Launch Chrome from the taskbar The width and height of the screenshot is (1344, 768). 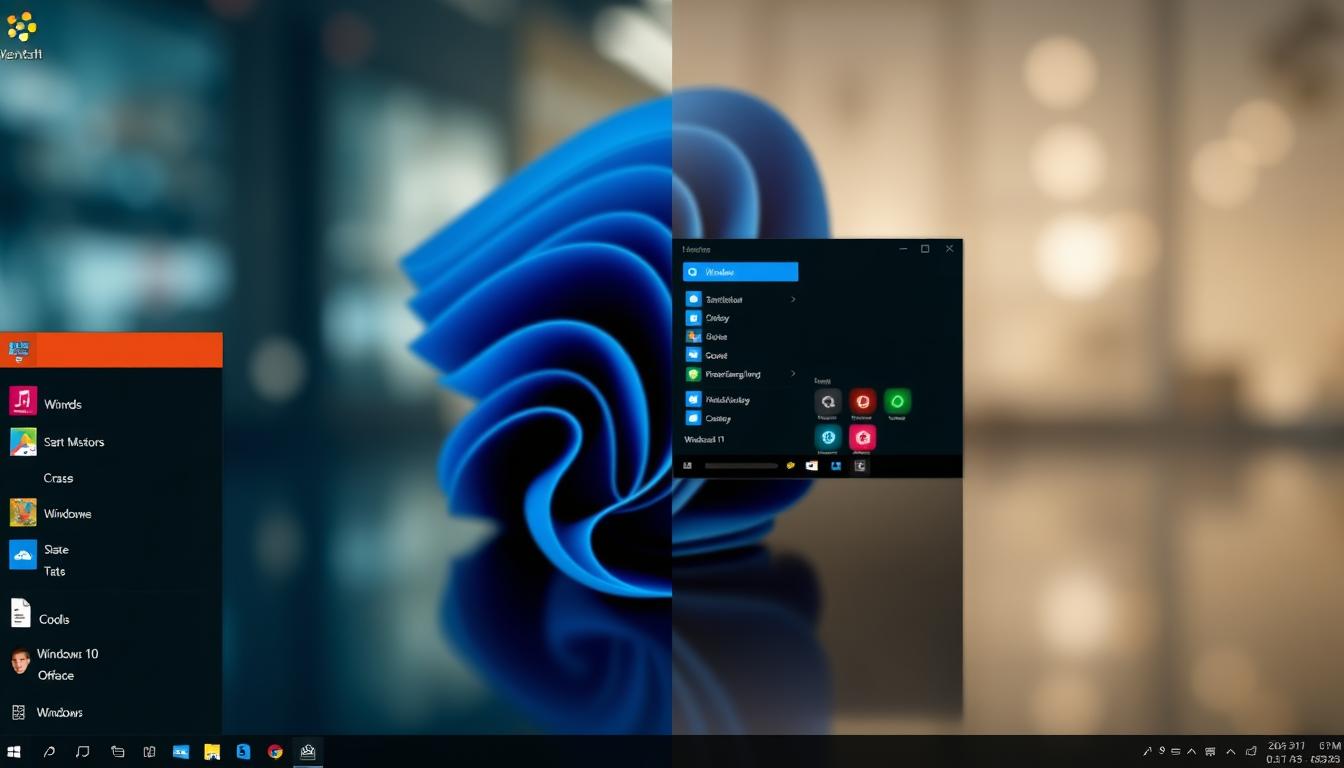[x=275, y=752]
